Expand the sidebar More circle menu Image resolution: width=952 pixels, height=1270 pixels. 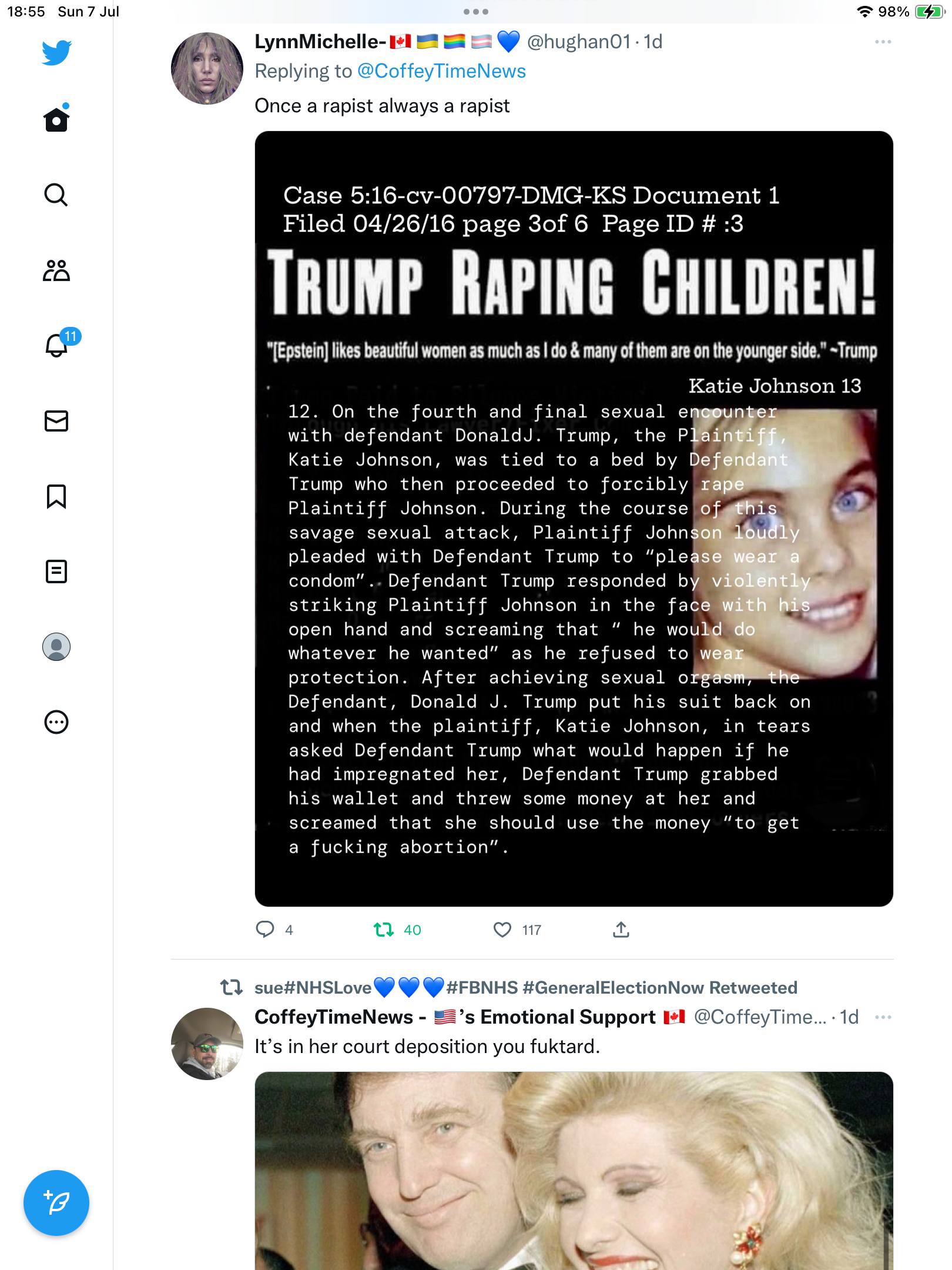pyautogui.click(x=56, y=722)
